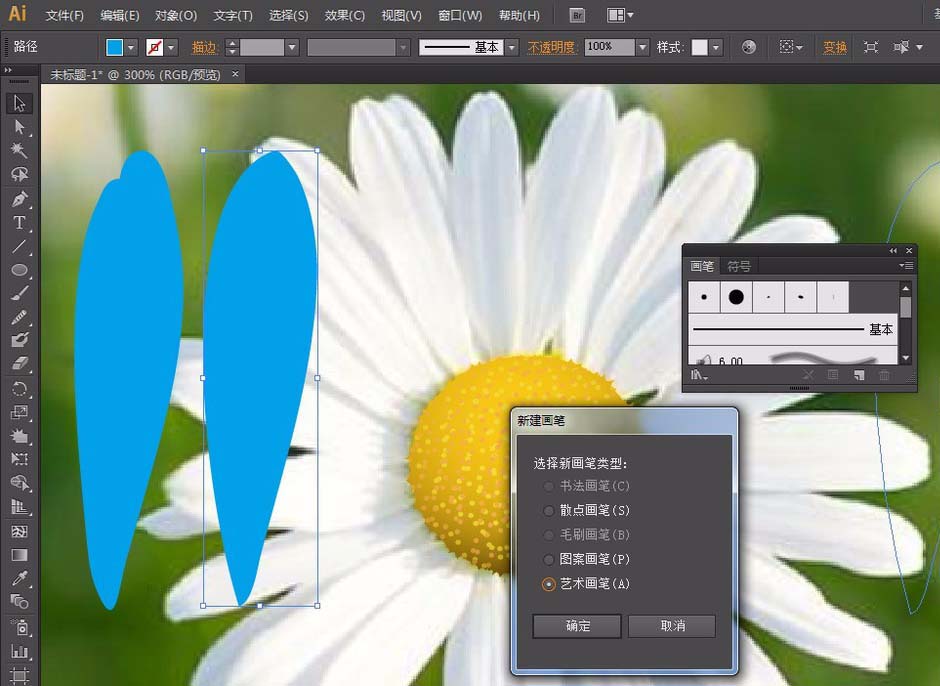
Task: Click the brush panel scrollbar down arrow
Action: click(x=906, y=358)
